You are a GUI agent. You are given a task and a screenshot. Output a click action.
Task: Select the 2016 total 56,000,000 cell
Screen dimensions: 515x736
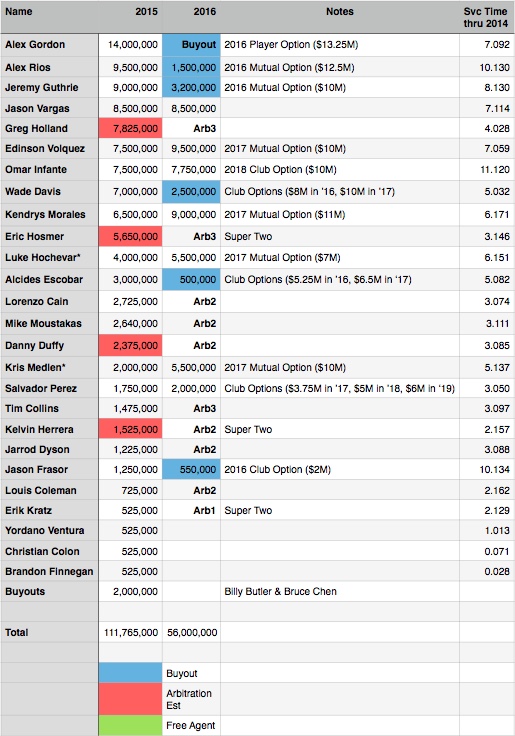192,633
